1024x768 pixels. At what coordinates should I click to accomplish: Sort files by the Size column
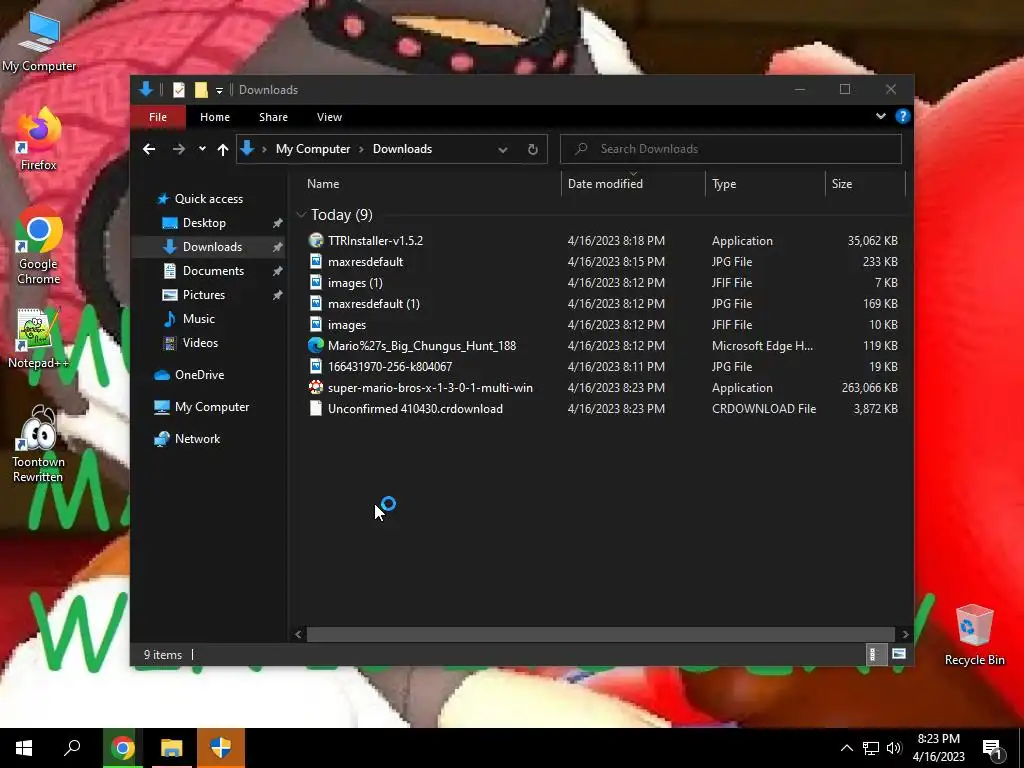tap(842, 184)
